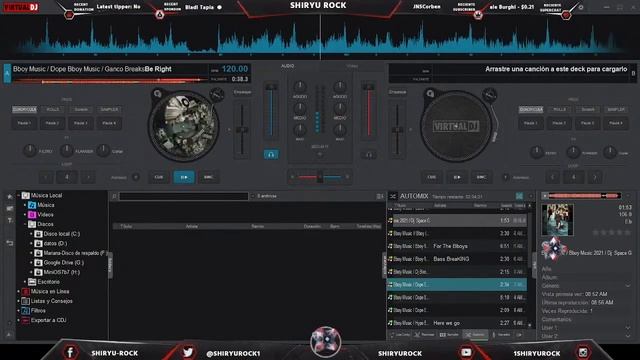640x360 pixels.
Task: Open the User 1 dropdown in info panel
Action: (628, 328)
